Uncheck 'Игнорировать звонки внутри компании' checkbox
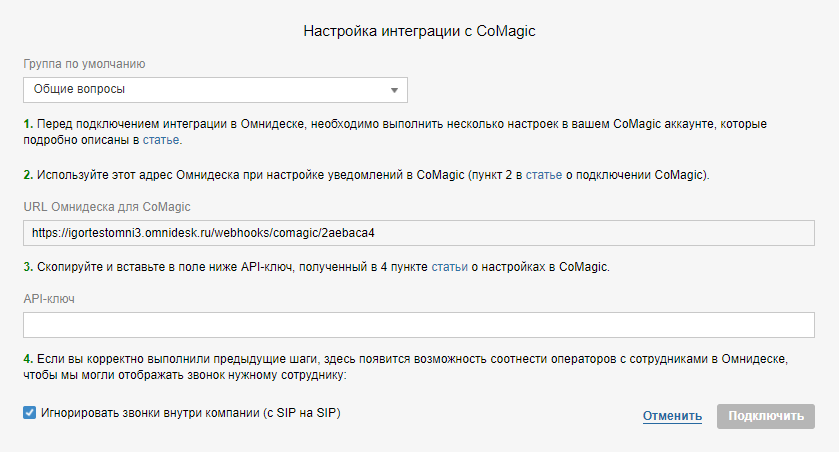The width and height of the screenshot is (839, 452). click(x=29, y=413)
